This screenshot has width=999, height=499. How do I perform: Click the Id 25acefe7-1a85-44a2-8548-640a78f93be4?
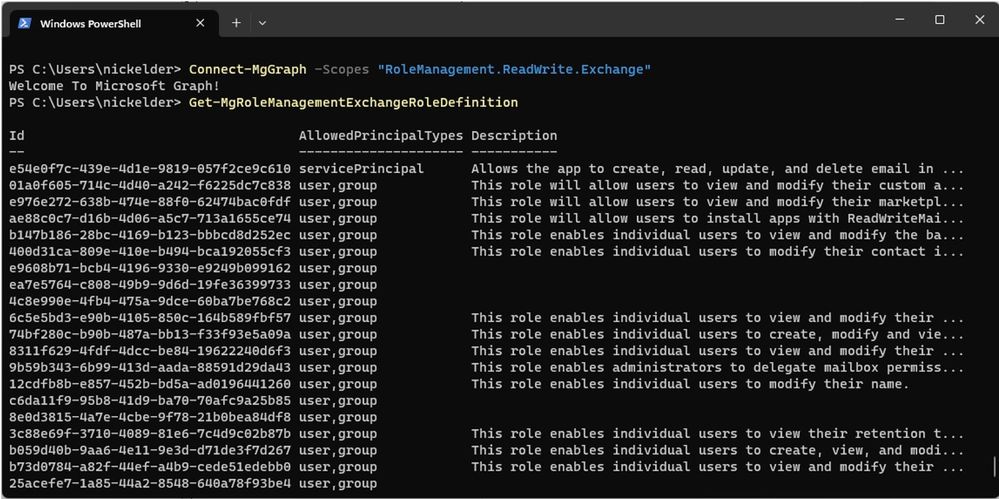150,484
